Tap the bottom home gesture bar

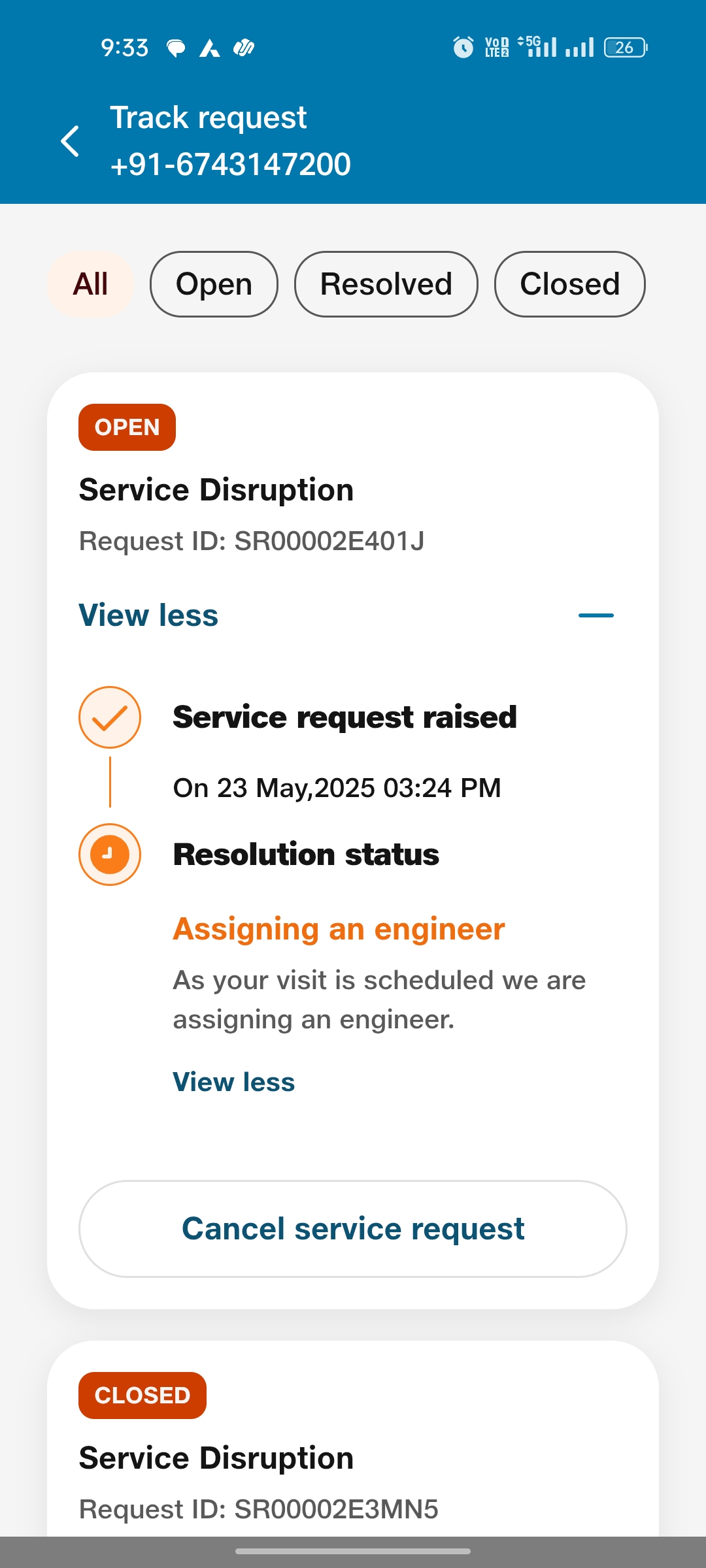point(353,1551)
